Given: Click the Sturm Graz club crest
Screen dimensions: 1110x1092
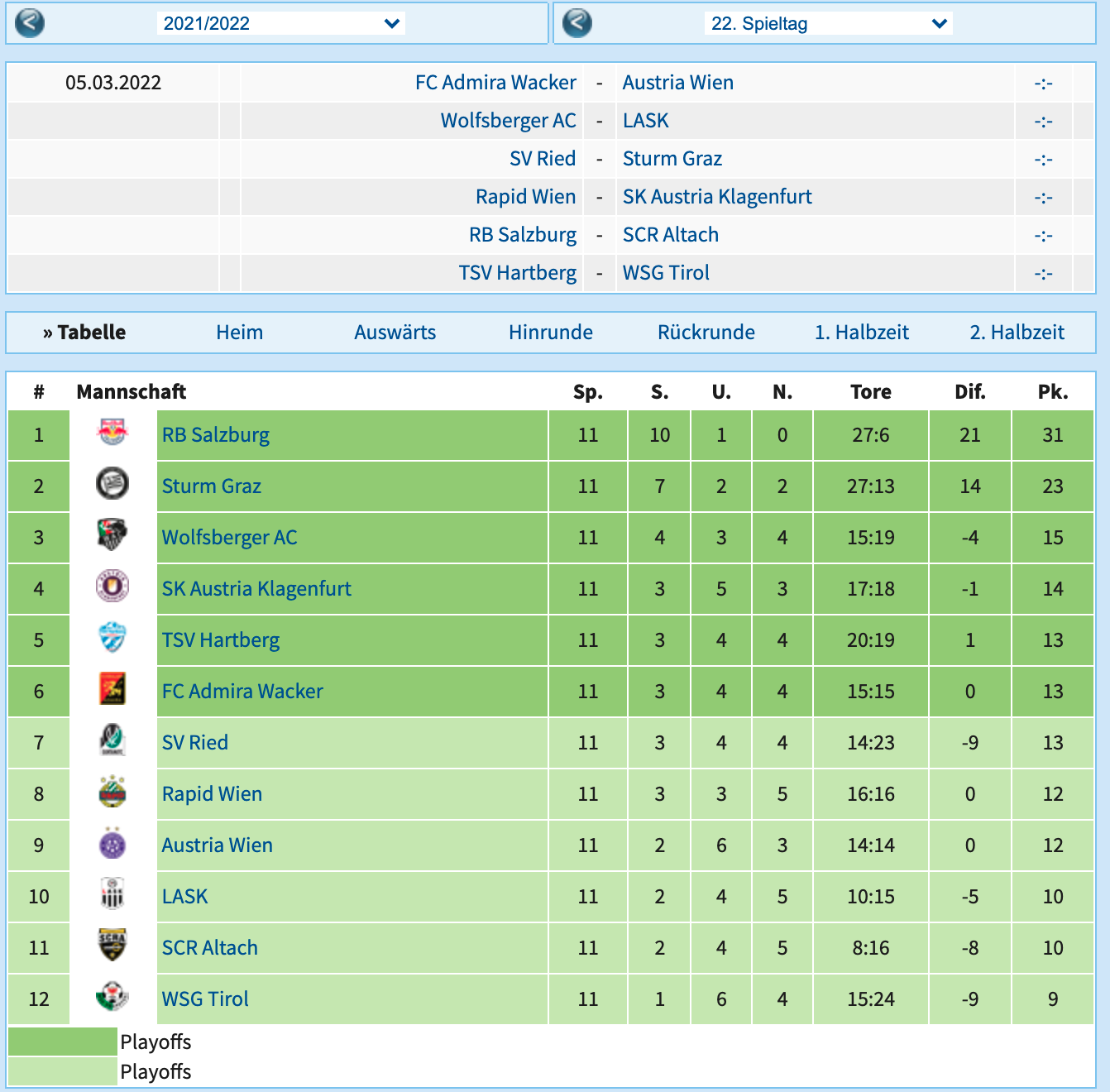Looking at the screenshot, I should pos(112,484).
